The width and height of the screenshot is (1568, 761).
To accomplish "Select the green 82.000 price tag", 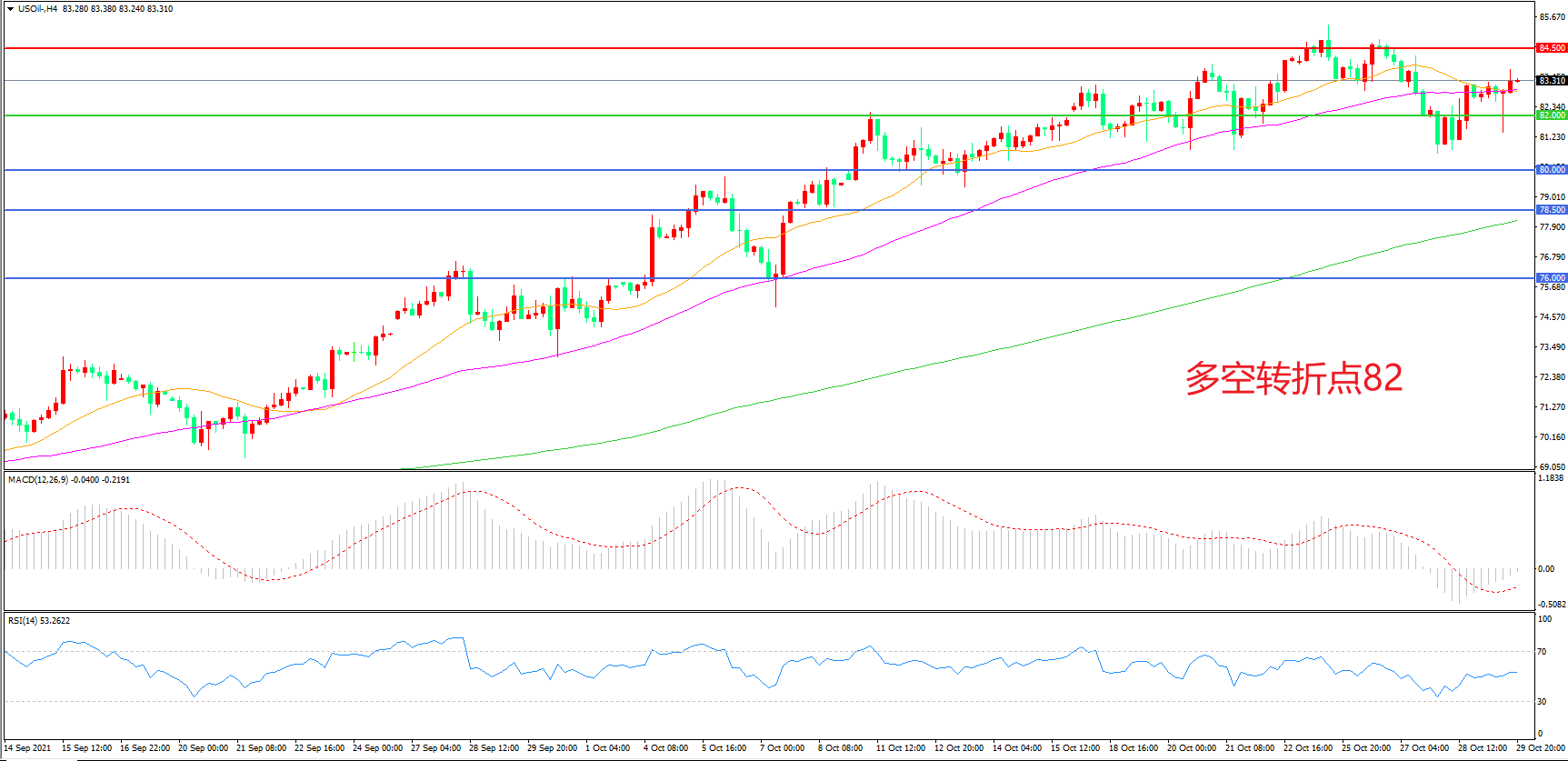I will pos(1552,115).
